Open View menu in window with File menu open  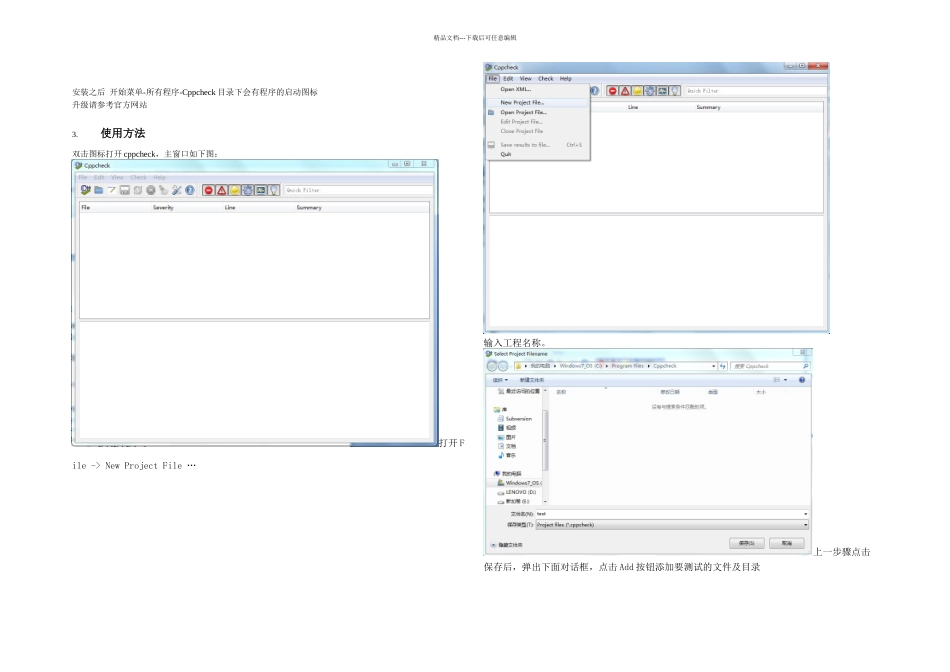525,79
